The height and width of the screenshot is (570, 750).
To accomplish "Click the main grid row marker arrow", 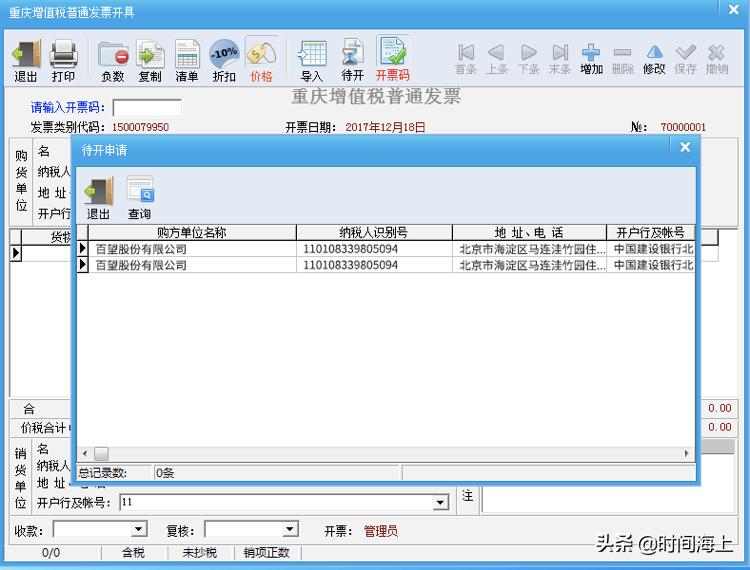I will click(16, 252).
